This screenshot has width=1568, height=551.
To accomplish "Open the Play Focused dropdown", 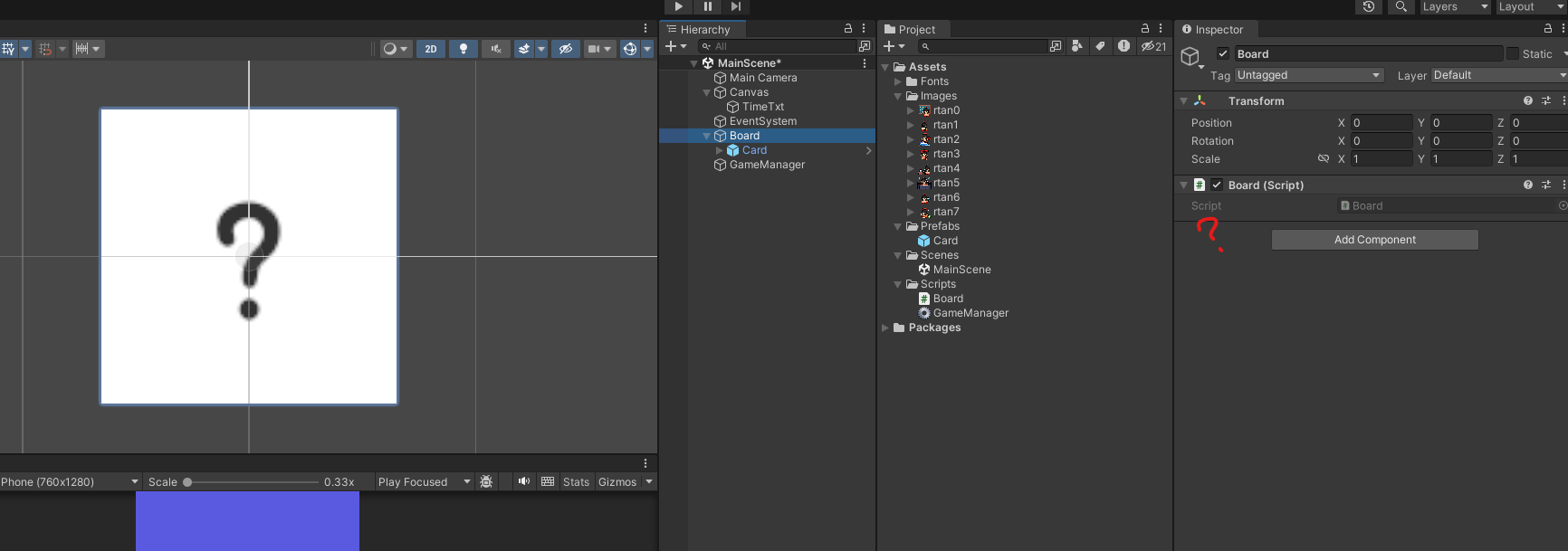I will point(425,482).
